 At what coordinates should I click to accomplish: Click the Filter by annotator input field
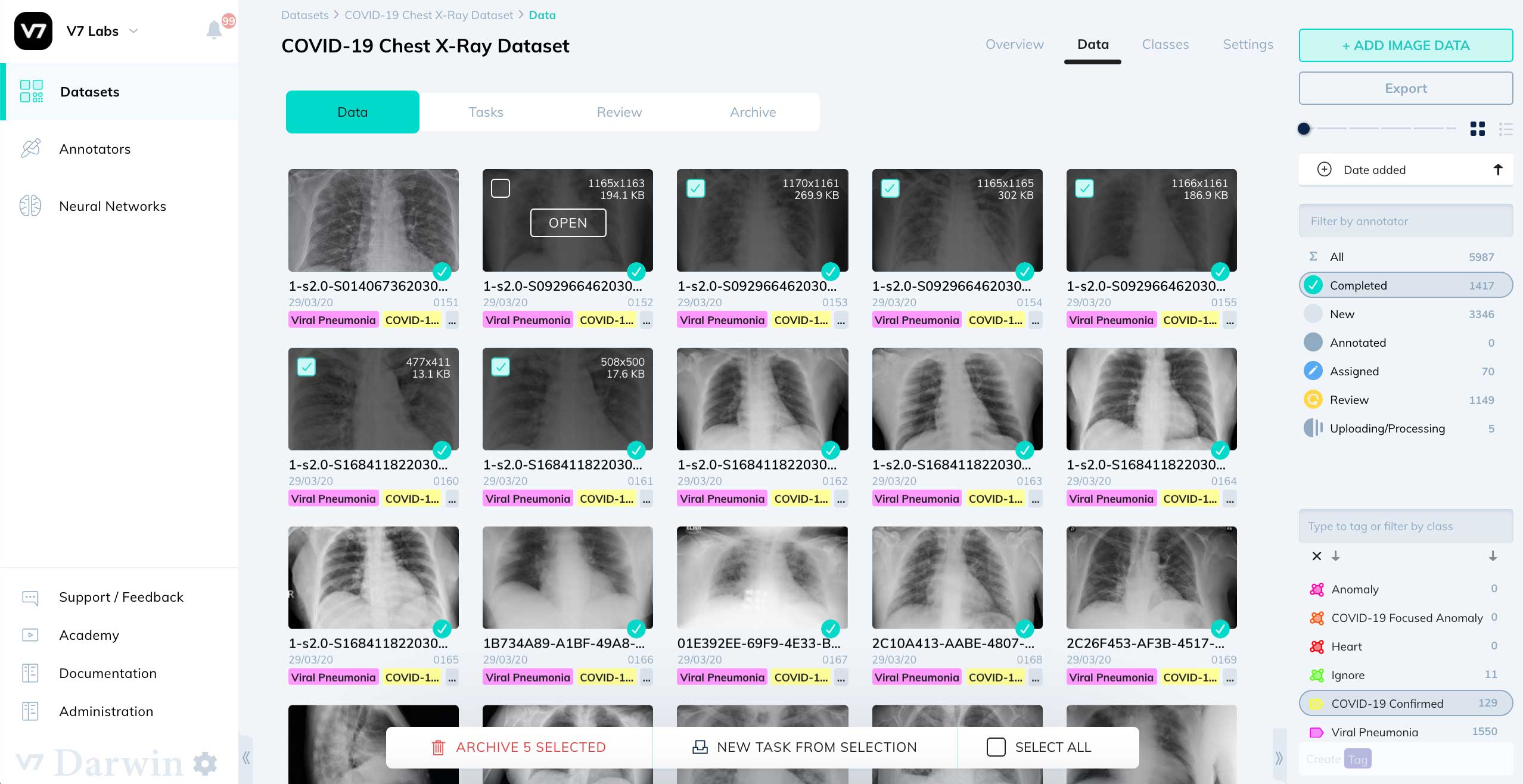click(x=1406, y=220)
